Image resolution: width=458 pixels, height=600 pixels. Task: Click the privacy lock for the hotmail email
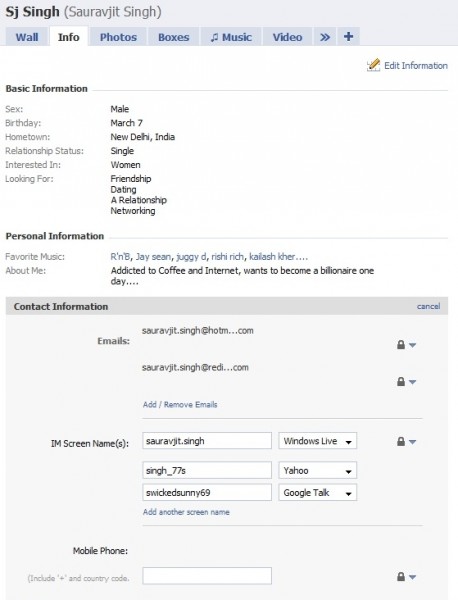pos(401,344)
